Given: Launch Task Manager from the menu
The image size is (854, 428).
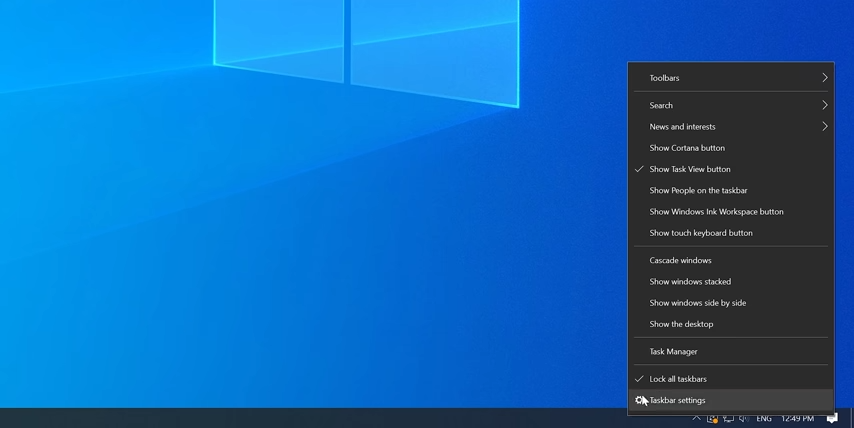Looking at the screenshot, I should click(731, 352).
